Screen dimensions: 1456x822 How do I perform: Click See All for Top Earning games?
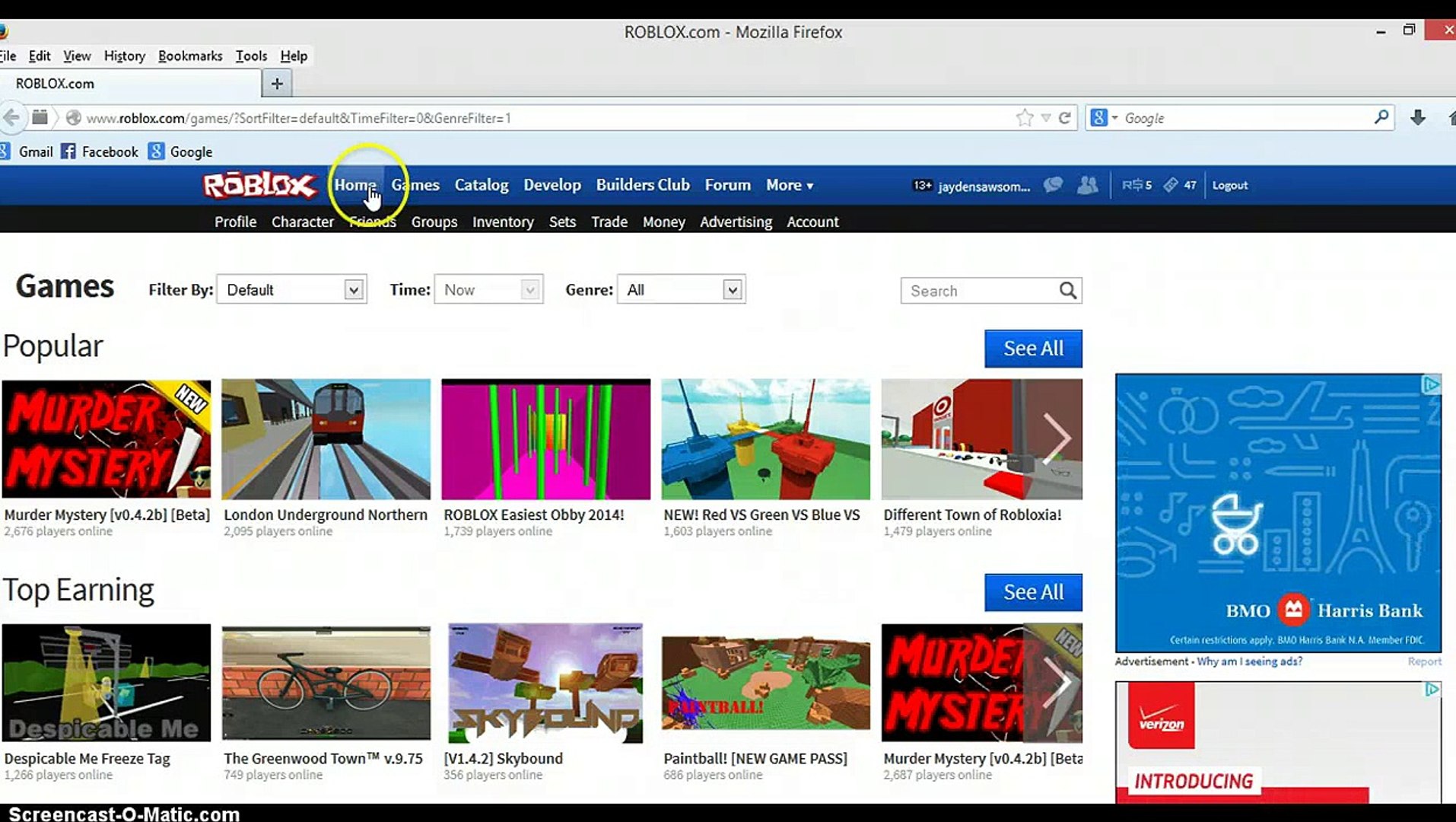point(1033,592)
